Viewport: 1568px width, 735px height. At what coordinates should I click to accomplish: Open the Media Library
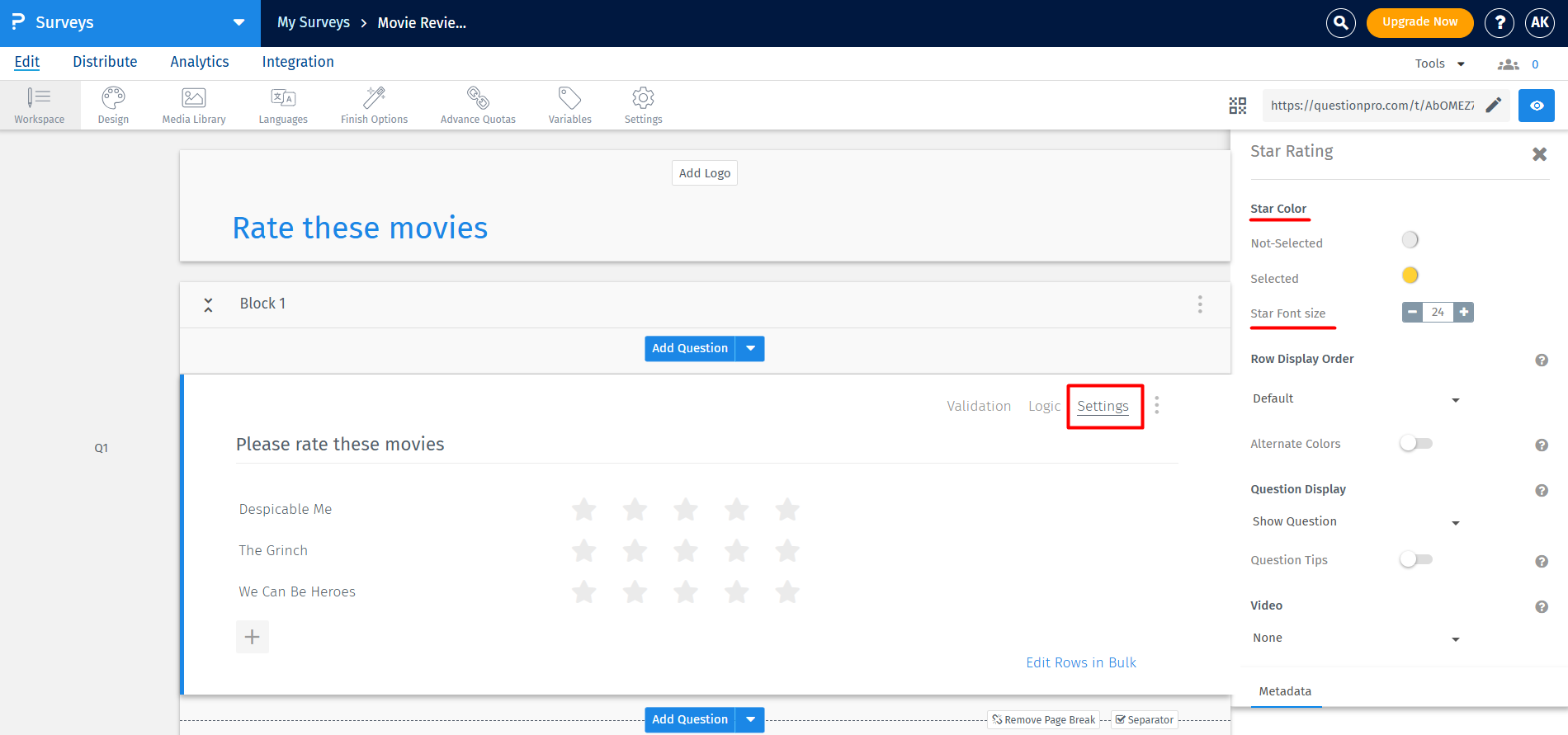(x=194, y=106)
